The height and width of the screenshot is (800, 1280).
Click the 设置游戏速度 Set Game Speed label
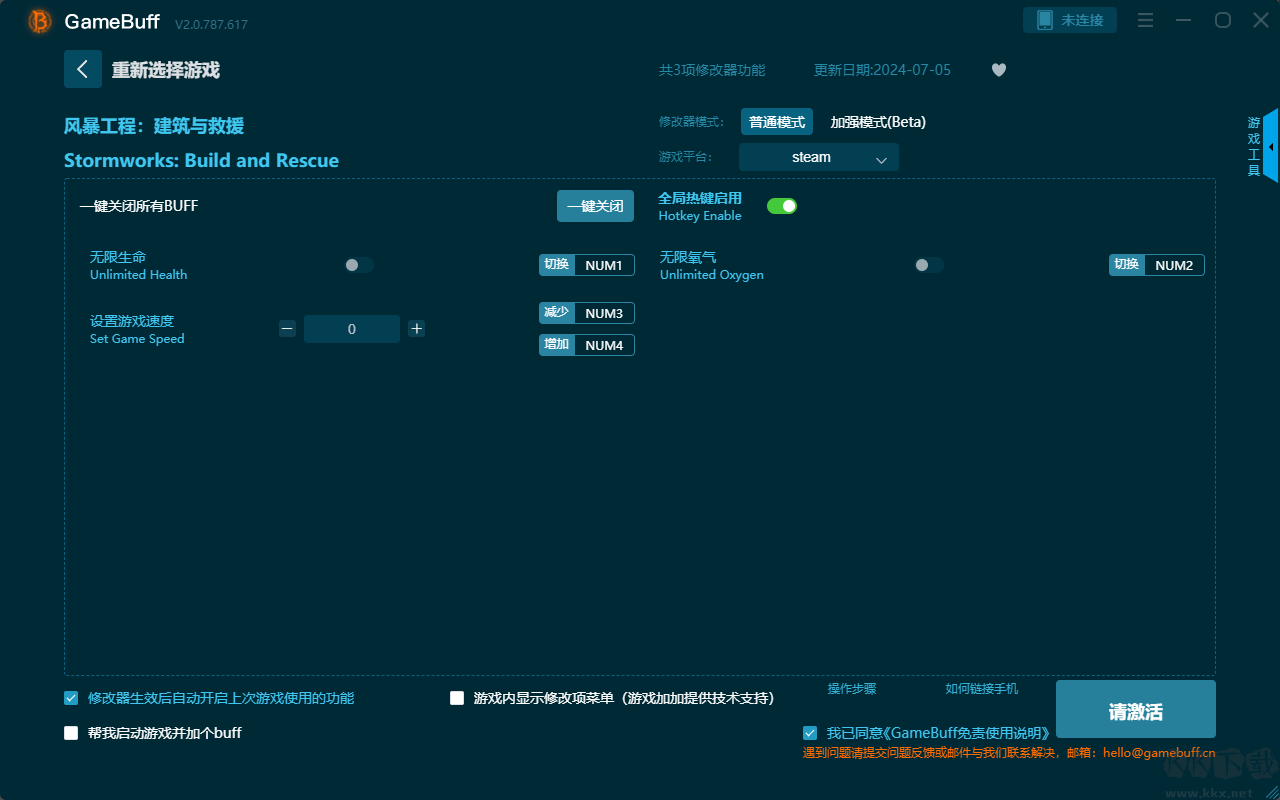click(137, 329)
